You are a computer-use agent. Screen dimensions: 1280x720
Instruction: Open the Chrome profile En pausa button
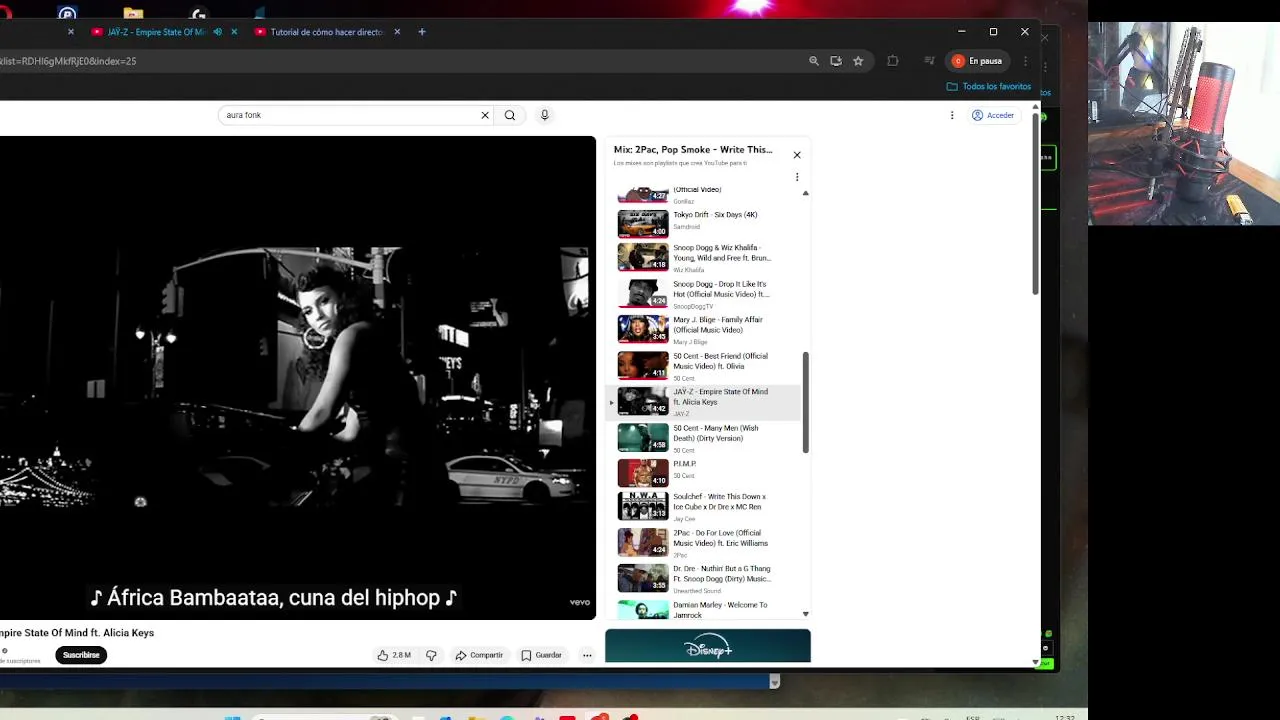coord(978,61)
